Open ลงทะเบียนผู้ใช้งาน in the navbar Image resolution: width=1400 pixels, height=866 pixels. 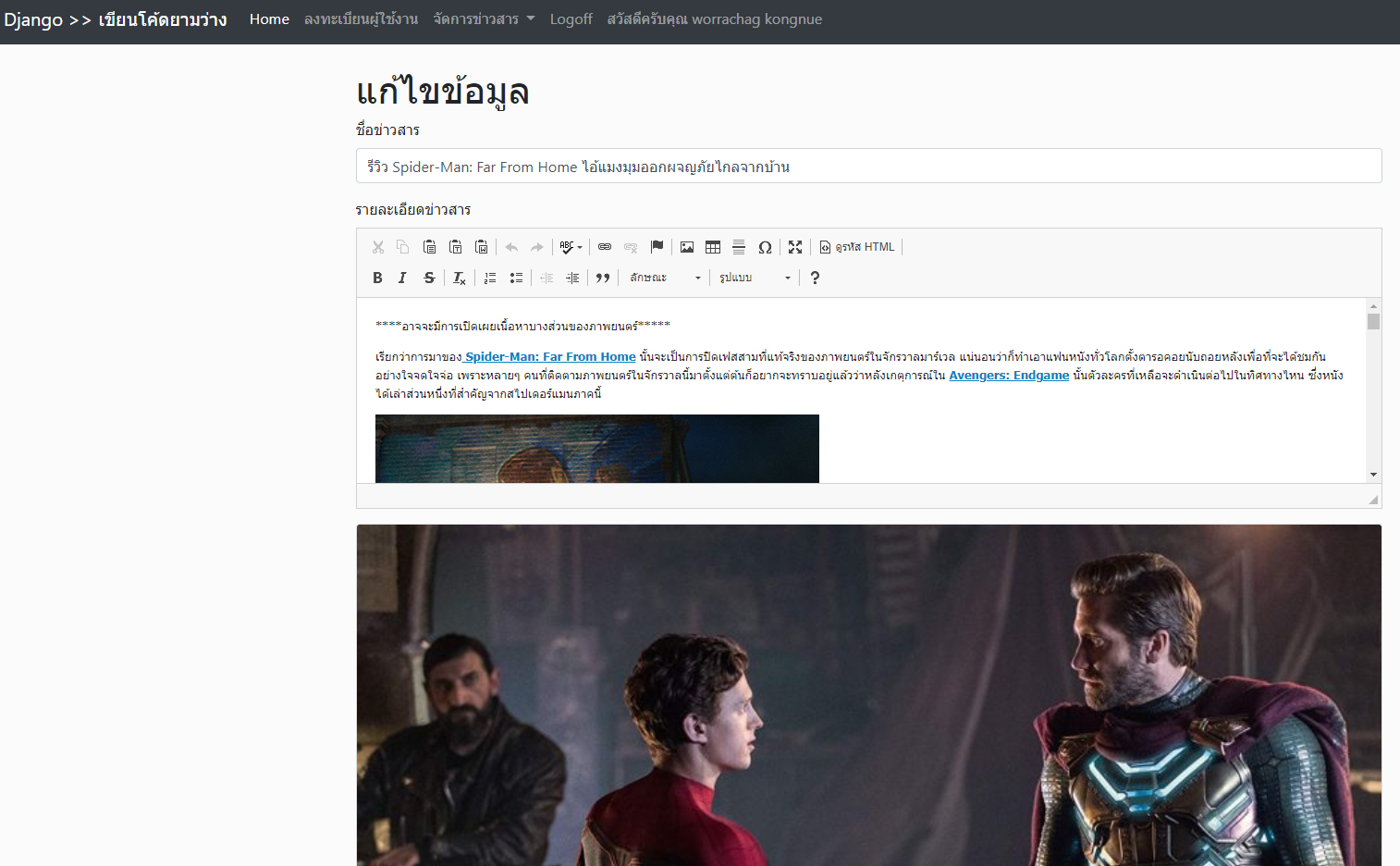(361, 19)
